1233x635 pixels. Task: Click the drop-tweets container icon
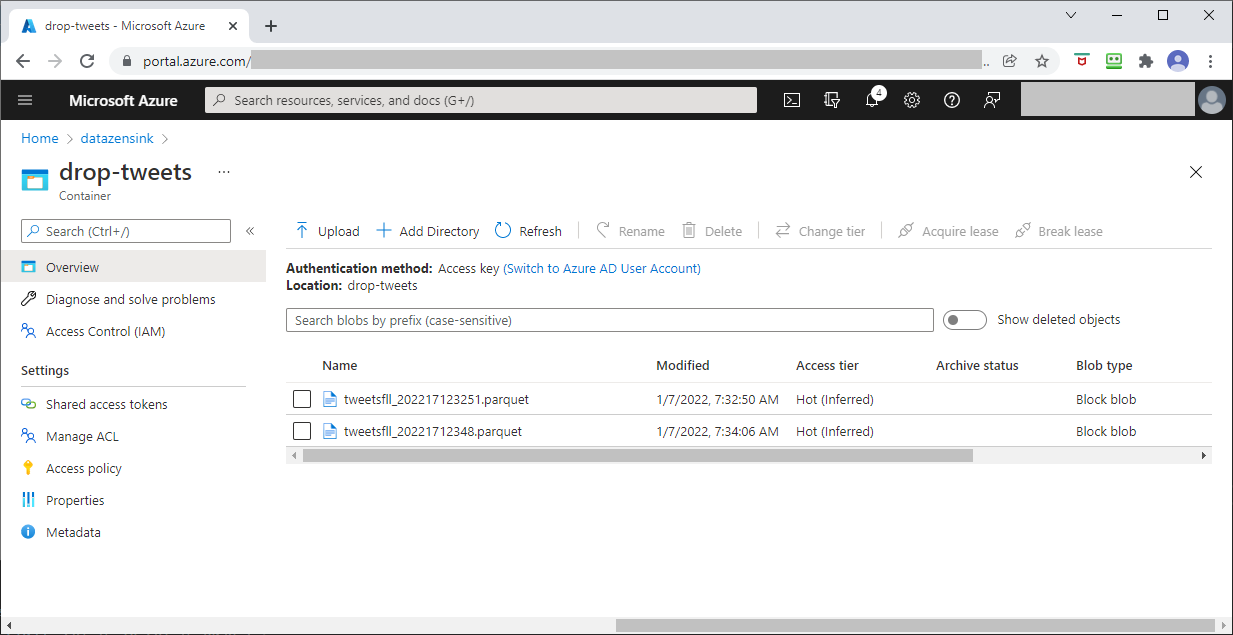pyautogui.click(x=35, y=179)
